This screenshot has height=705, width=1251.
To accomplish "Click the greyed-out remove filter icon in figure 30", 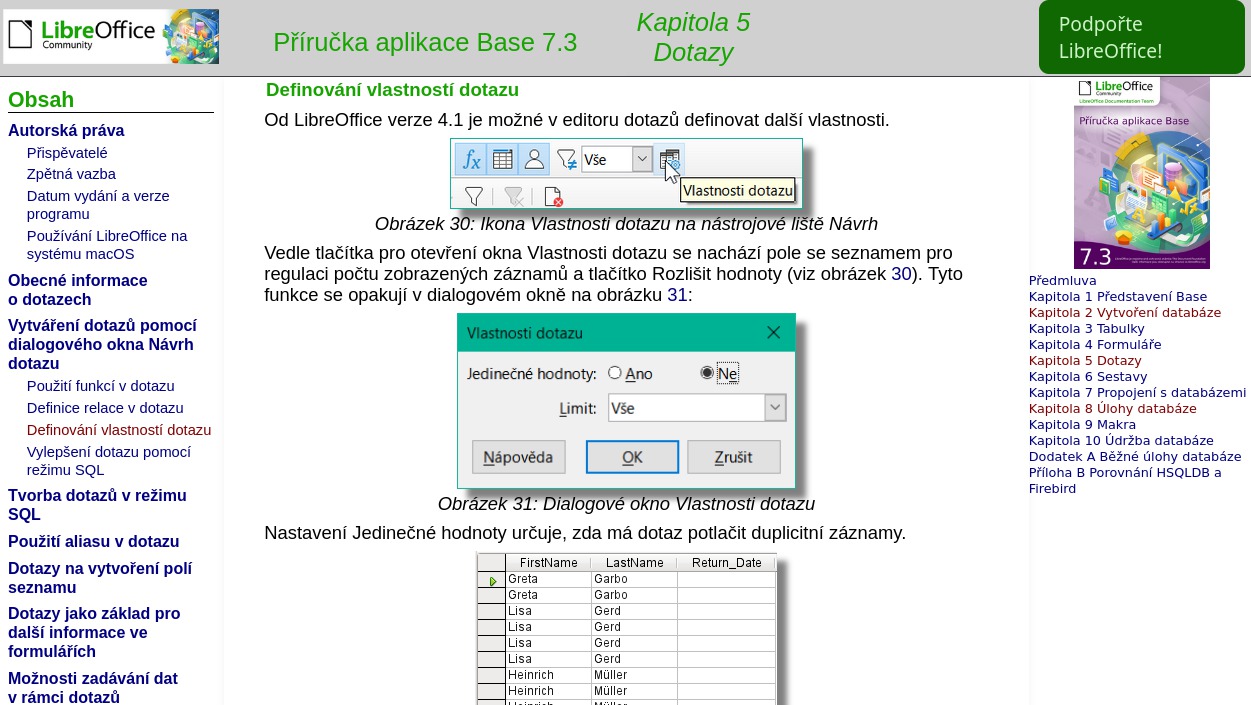I will 514,196.
